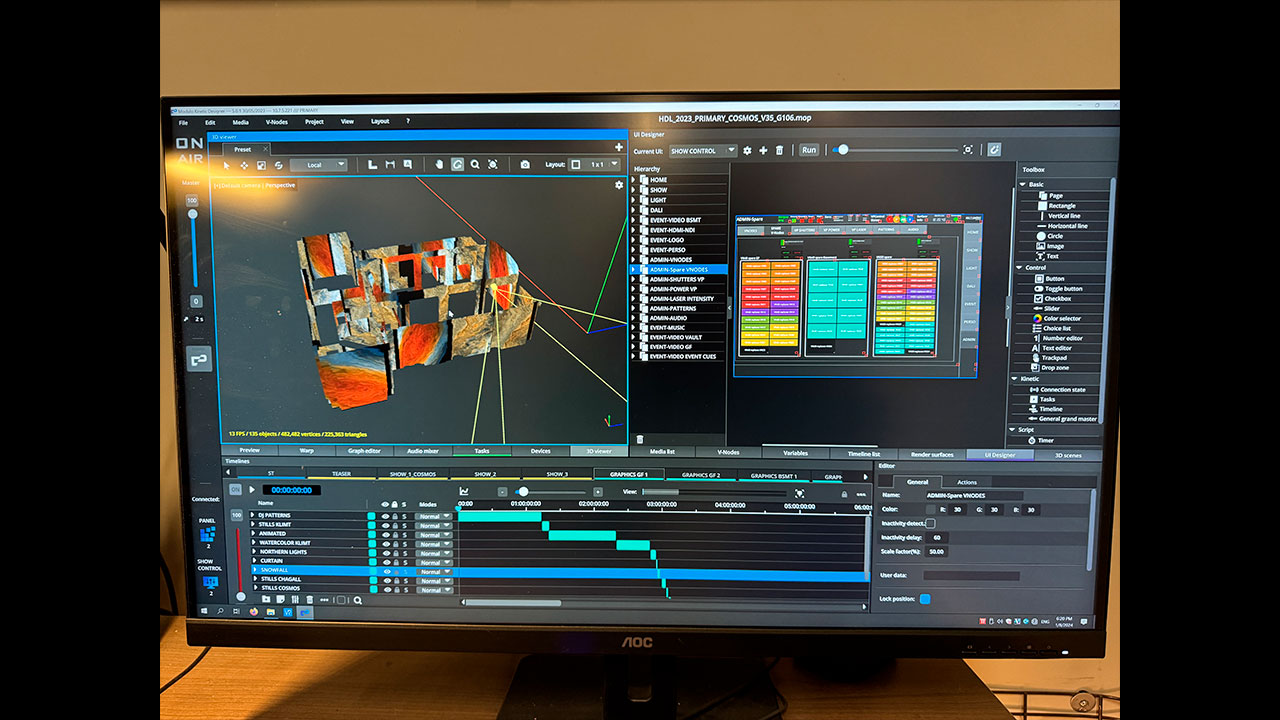Open UI Designer settings gear icon
Image resolution: width=1280 pixels, height=720 pixels.
tap(747, 150)
